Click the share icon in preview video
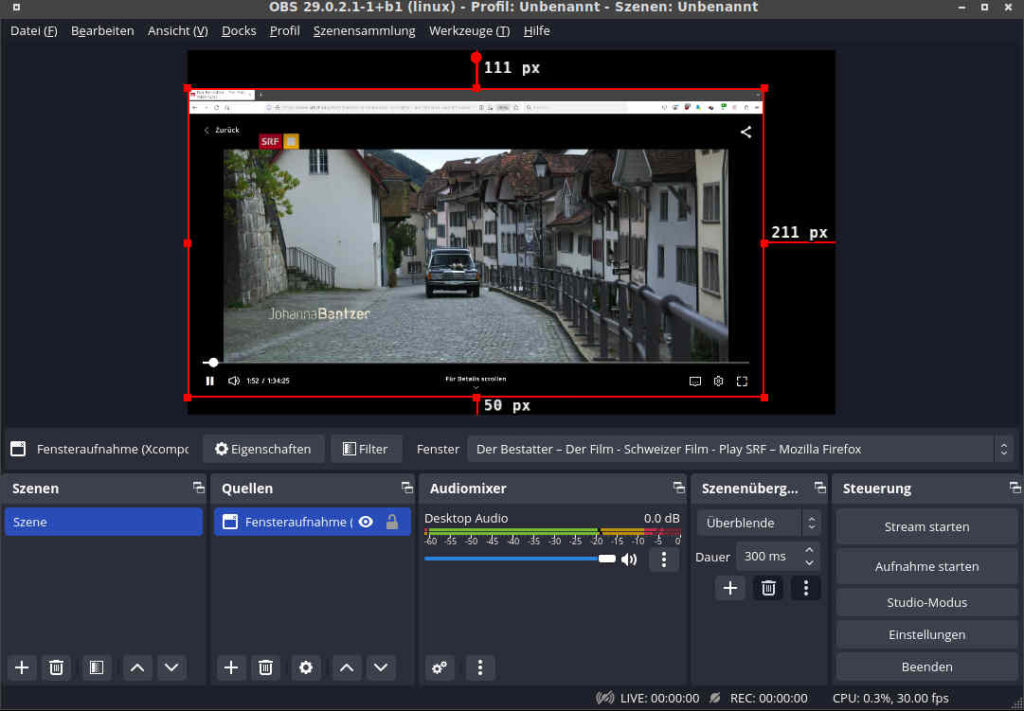The image size is (1024, 711). click(745, 132)
